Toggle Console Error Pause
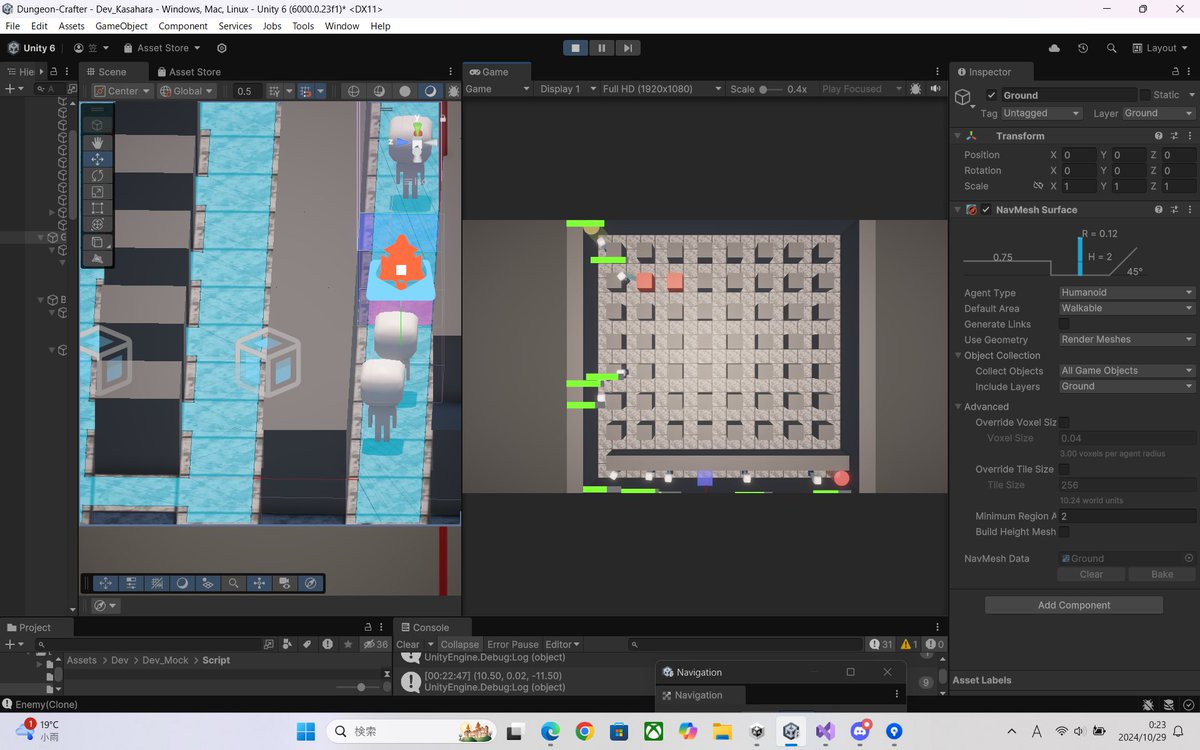This screenshot has height=750, width=1200. [513, 645]
